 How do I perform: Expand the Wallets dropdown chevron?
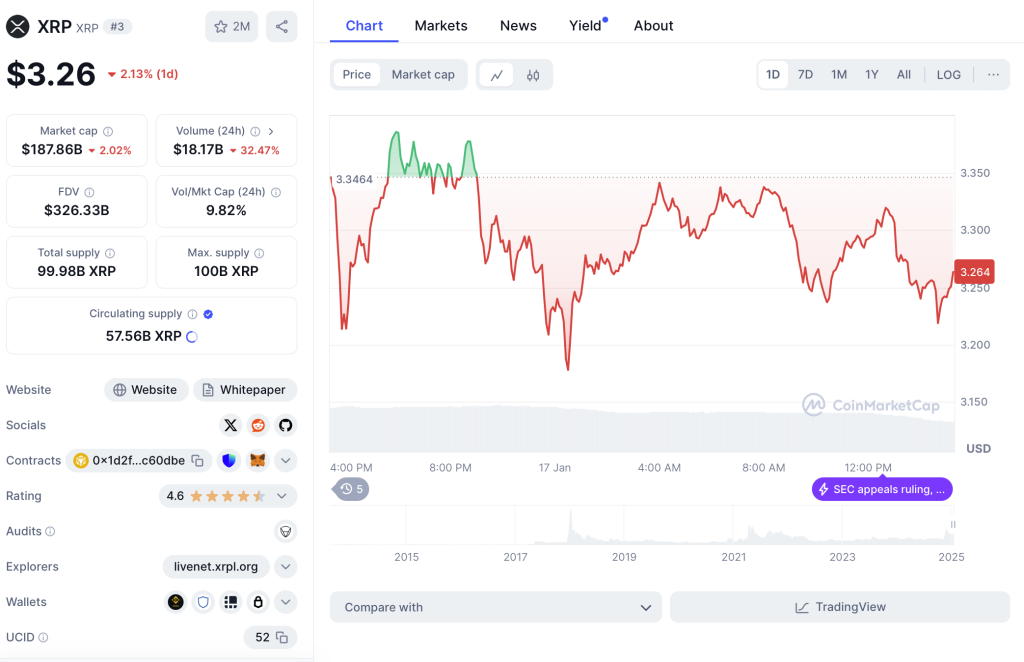click(285, 602)
